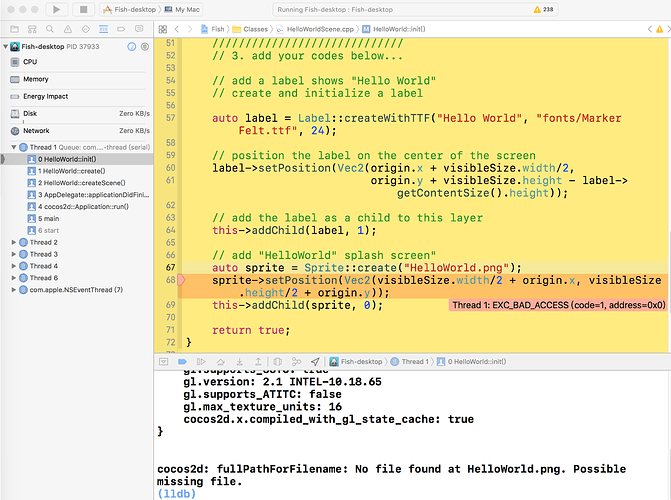Open the CPU gauge
671x500 pixels.
click(x=77, y=62)
